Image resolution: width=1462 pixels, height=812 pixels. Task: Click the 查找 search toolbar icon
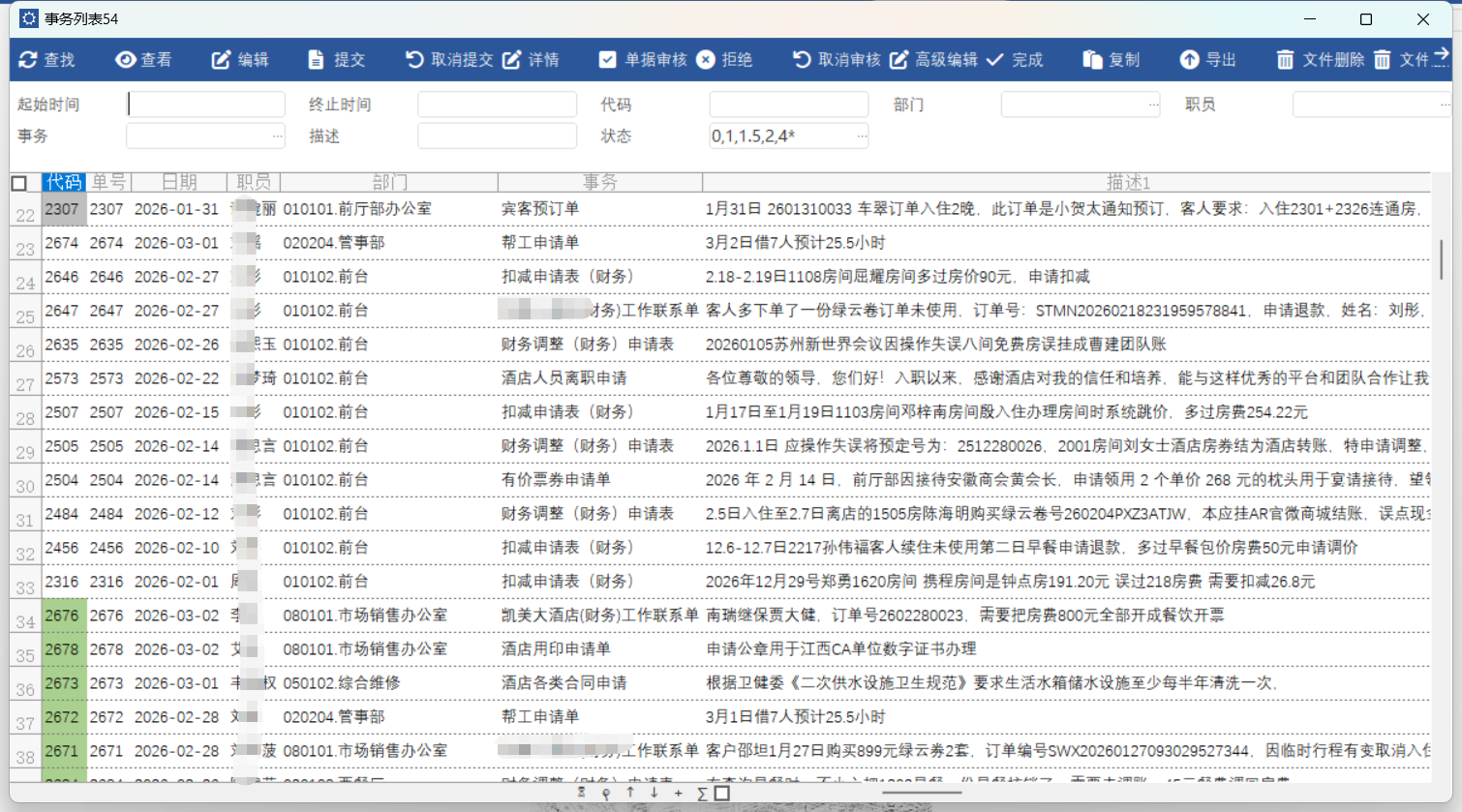point(28,60)
